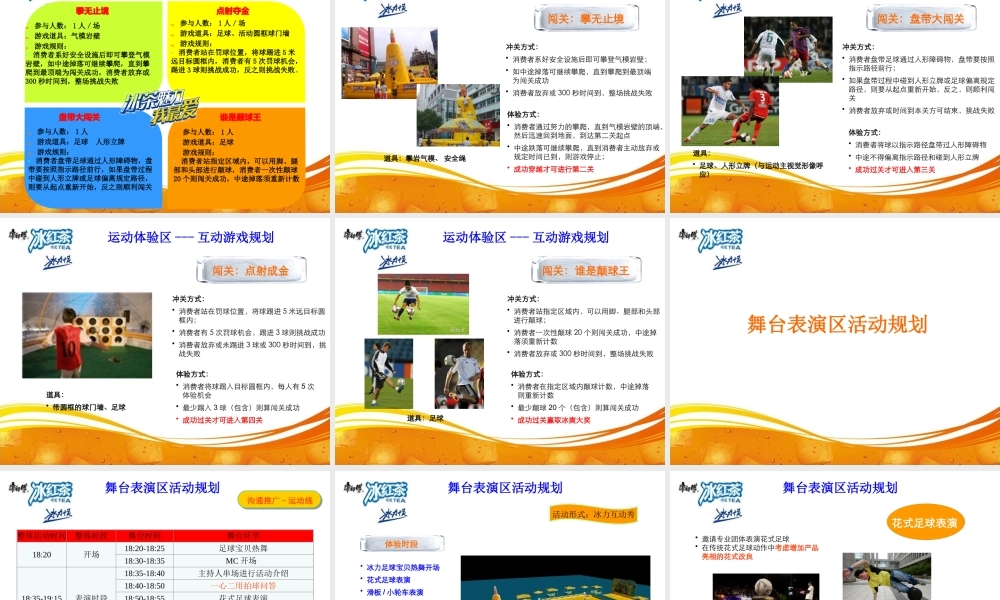The image size is (1000, 600).
Task: Click the 18:30-18:35 time cell
Action: (x=145, y=561)
